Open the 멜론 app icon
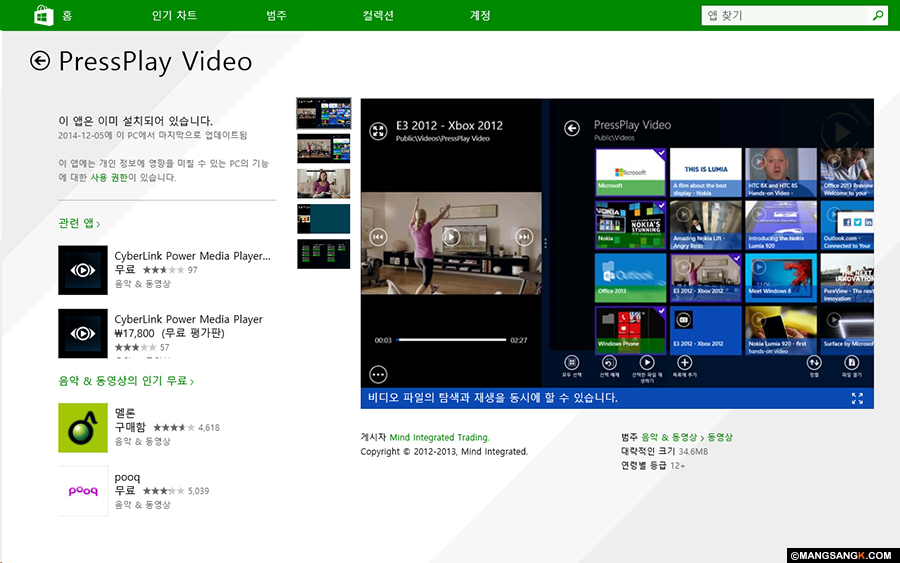The height and width of the screenshot is (563, 900). coord(83,428)
